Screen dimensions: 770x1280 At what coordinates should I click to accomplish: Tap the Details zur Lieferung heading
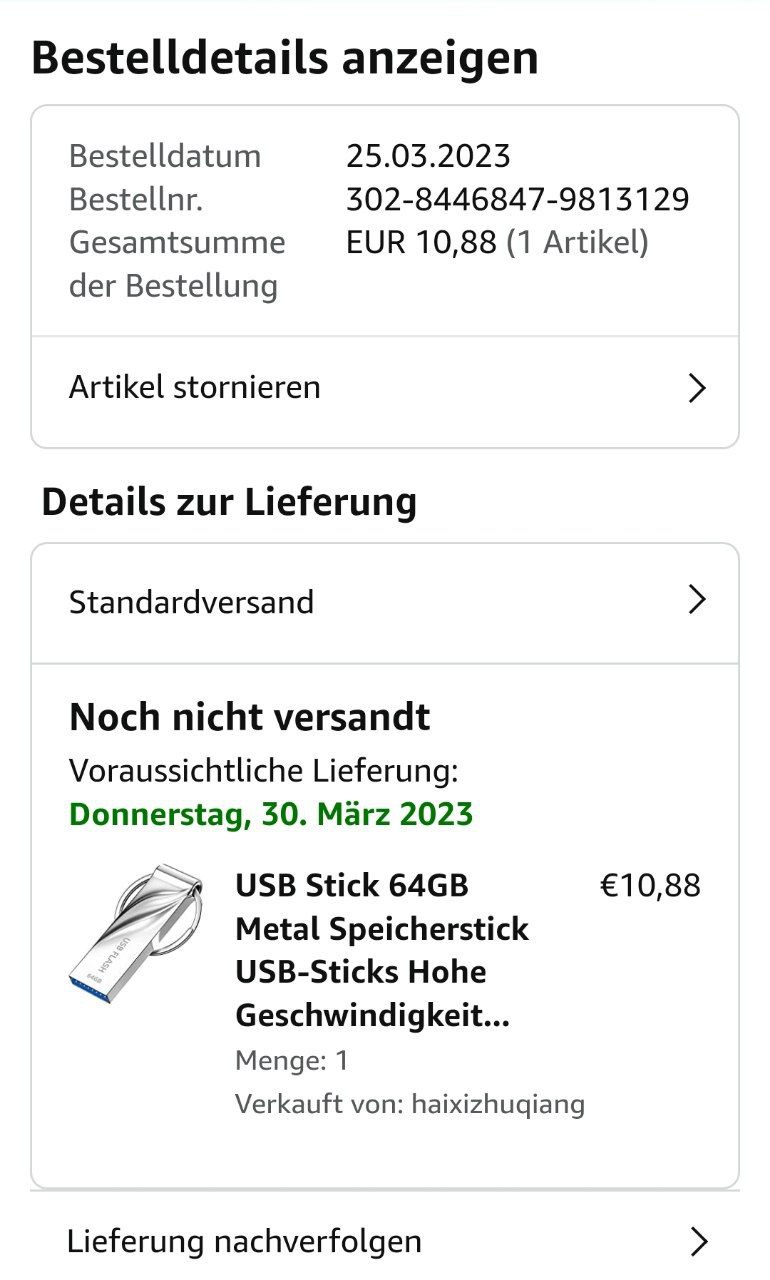point(229,501)
